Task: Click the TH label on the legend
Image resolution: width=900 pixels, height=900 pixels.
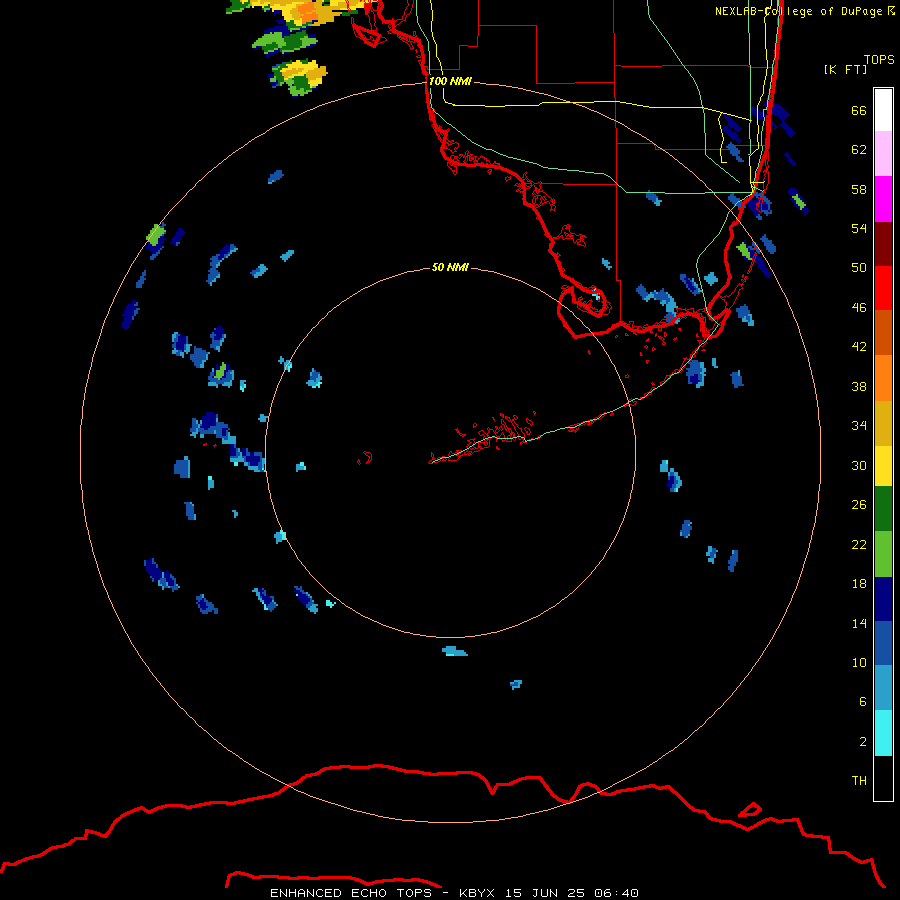Action: [x=859, y=780]
